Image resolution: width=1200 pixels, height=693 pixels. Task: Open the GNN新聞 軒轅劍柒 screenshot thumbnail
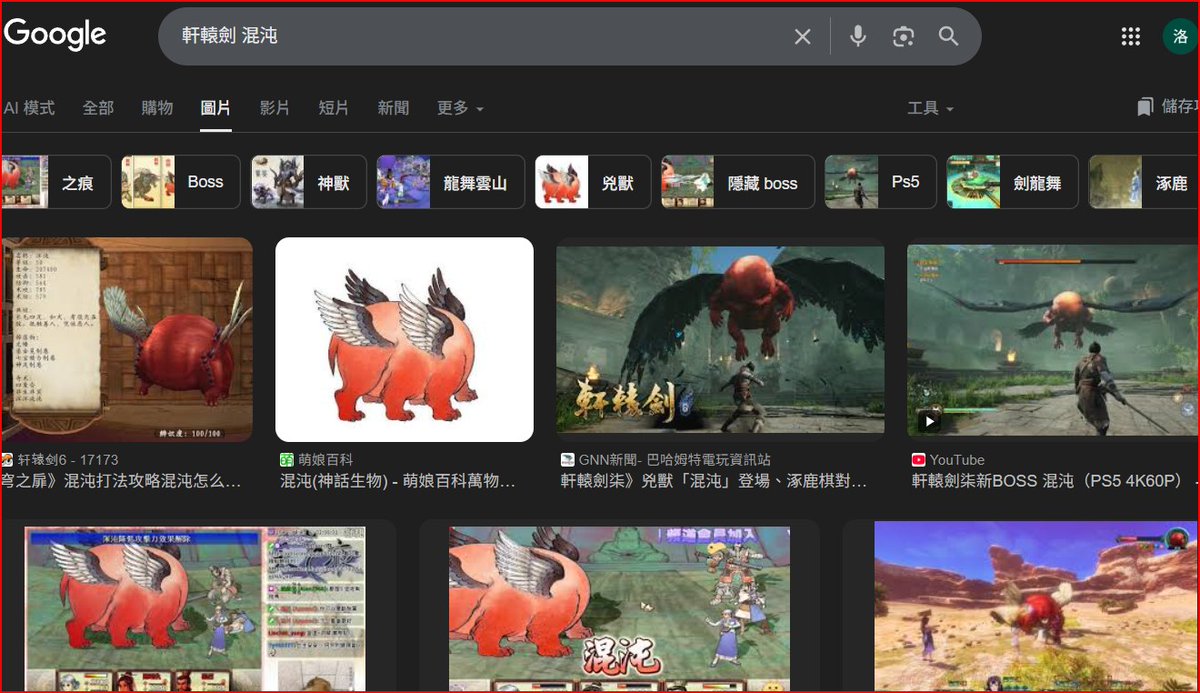(720, 340)
